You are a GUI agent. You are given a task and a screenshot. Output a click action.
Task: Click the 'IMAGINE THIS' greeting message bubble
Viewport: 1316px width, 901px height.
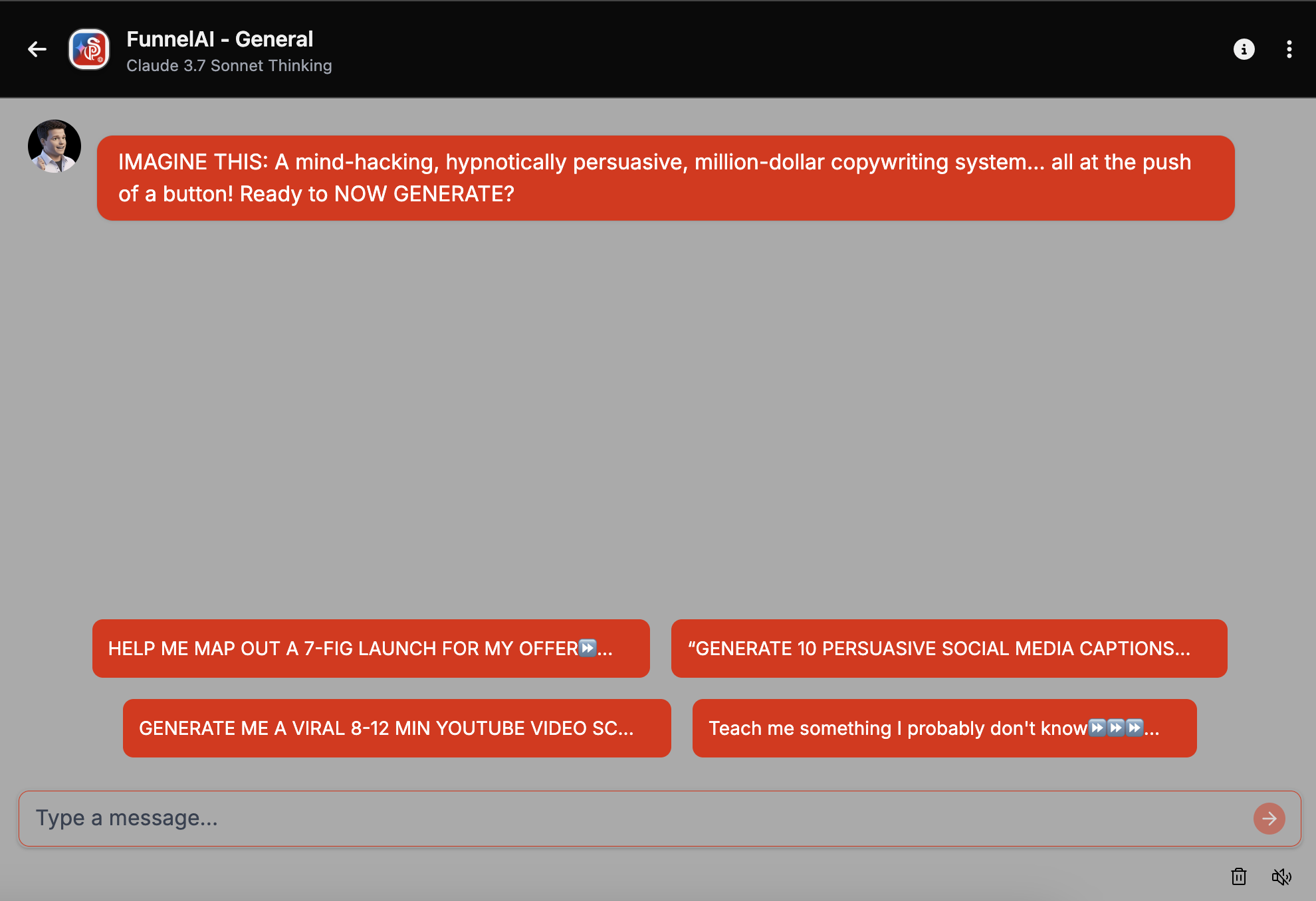(665, 178)
